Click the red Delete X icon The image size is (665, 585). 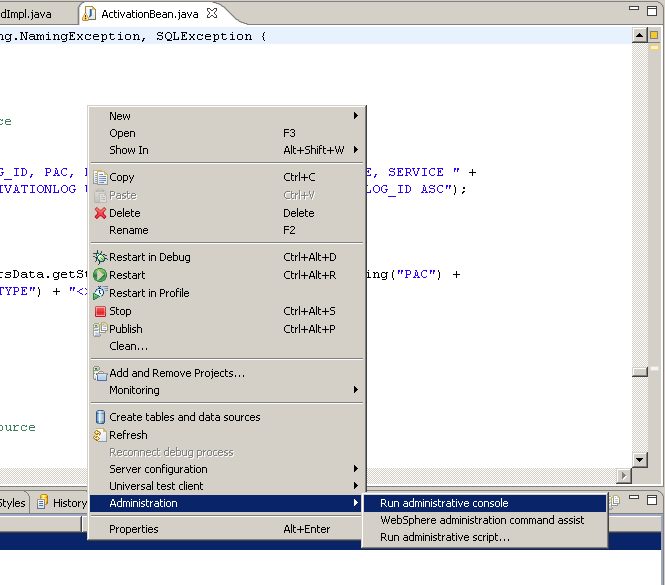point(101,213)
